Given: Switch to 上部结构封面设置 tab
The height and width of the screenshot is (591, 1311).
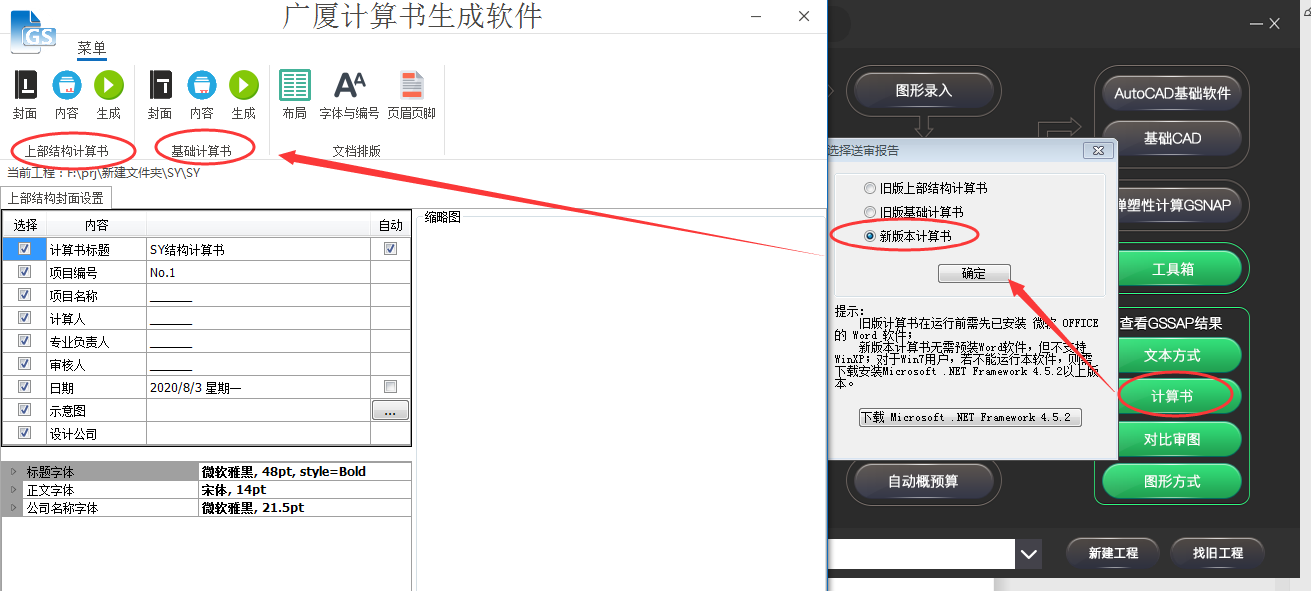Looking at the screenshot, I should 56,198.
